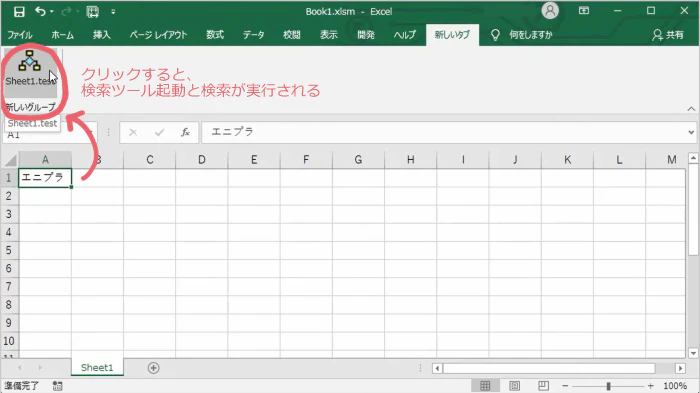Select column A header
Image resolution: width=700 pixels, height=393 pixels.
[x=45, y=159]
